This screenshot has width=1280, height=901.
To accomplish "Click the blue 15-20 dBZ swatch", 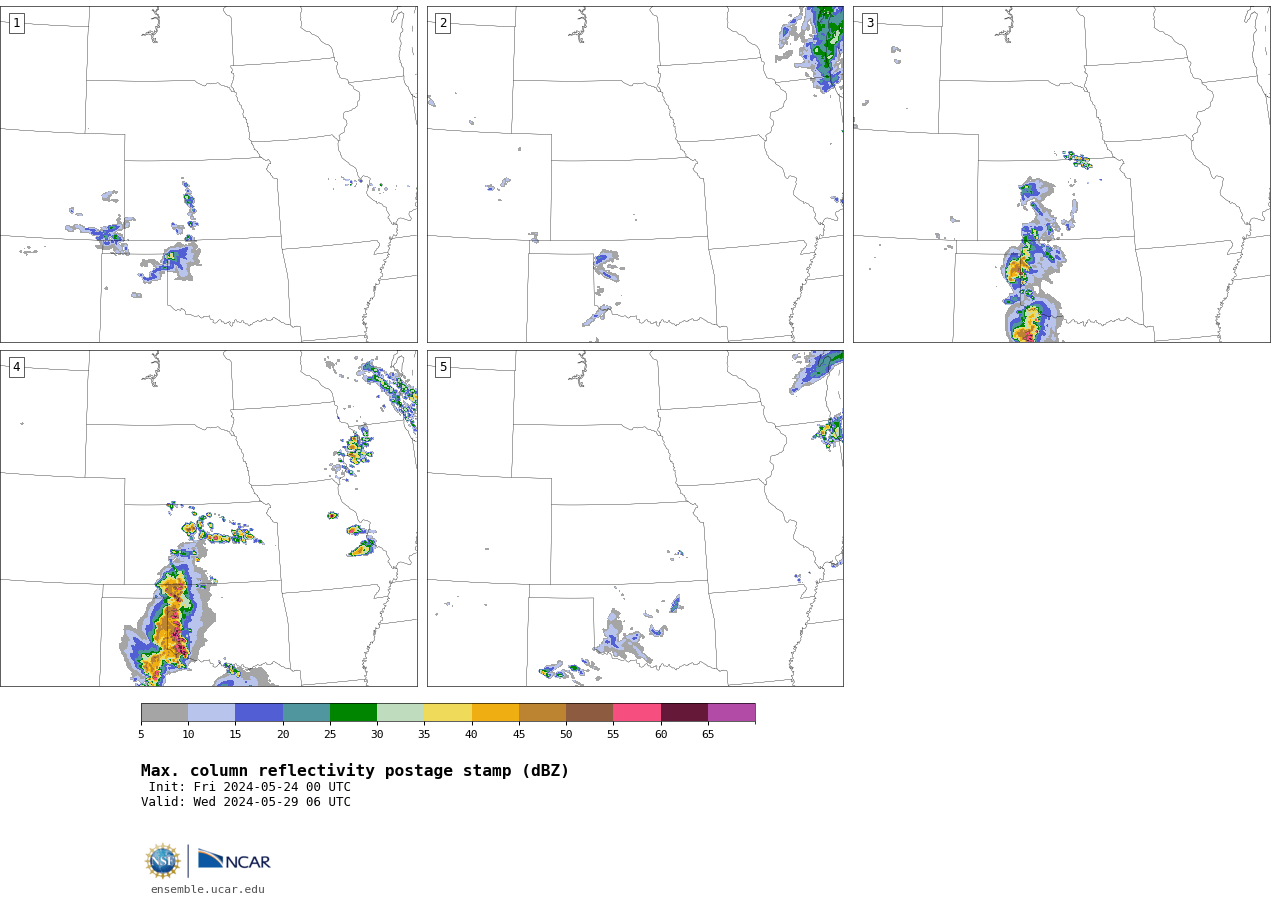I will [x=259, y=713].
